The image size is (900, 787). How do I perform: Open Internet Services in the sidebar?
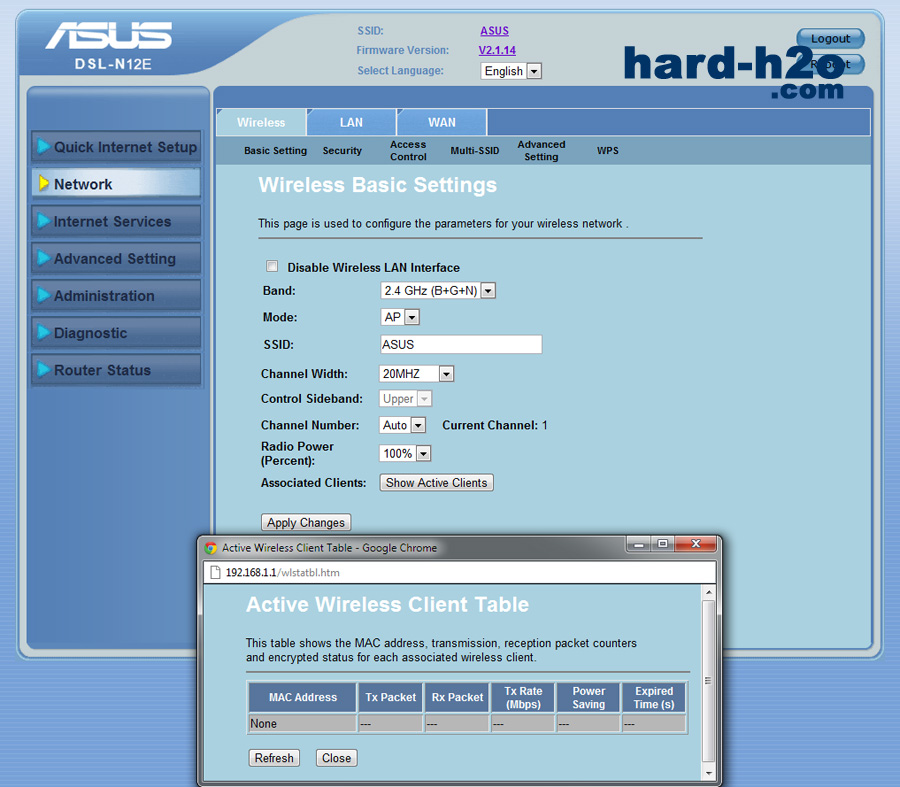pyautogui.click(x=117, y=221)
